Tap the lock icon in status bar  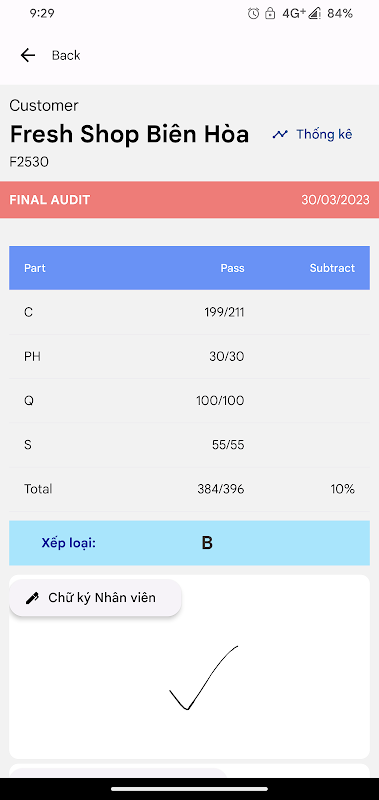click(x=270, y=14)
